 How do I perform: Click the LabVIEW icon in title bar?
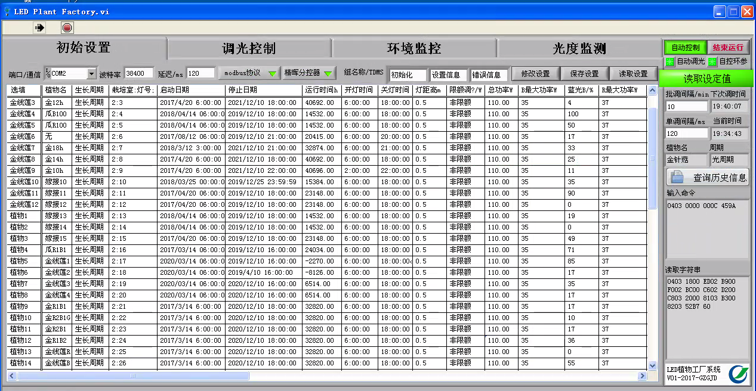(x=7, y=12)
